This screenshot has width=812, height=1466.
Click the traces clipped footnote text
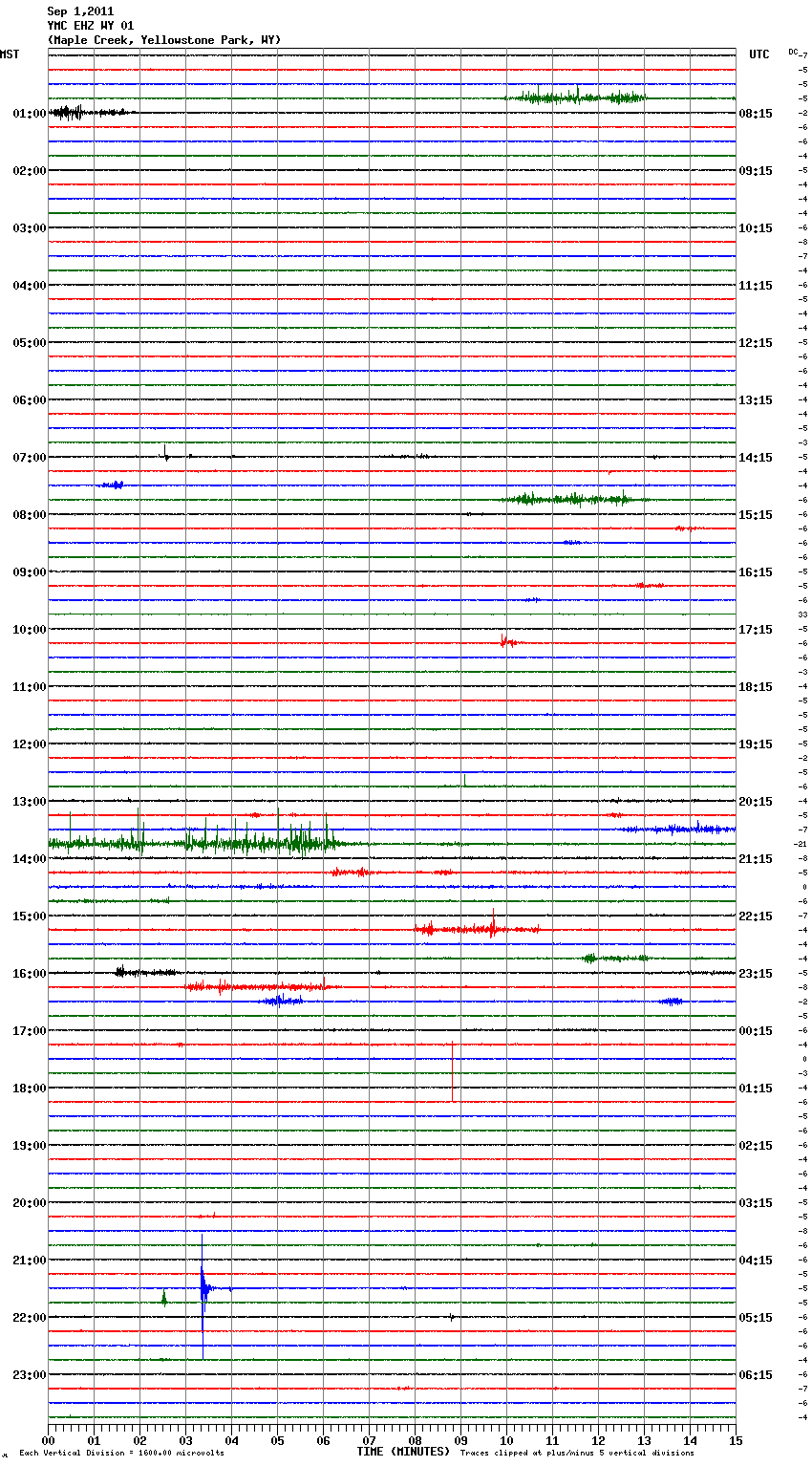click(577, 1453)
